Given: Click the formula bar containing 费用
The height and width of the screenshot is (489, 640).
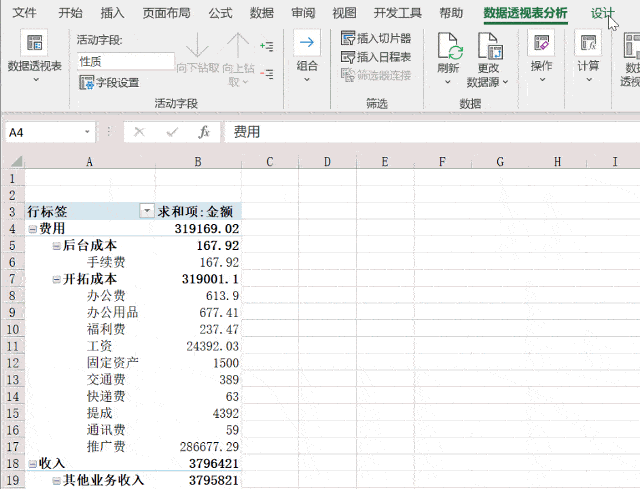Looking at the screenshot, I should 432,132.
